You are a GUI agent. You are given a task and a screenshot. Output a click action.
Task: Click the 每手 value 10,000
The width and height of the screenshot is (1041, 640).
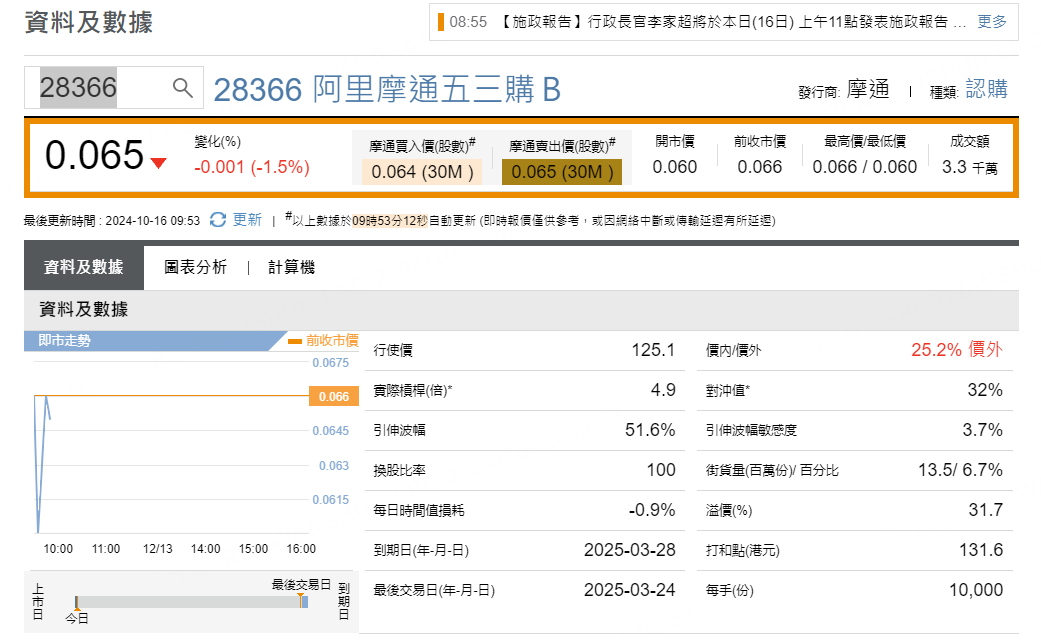975,590
